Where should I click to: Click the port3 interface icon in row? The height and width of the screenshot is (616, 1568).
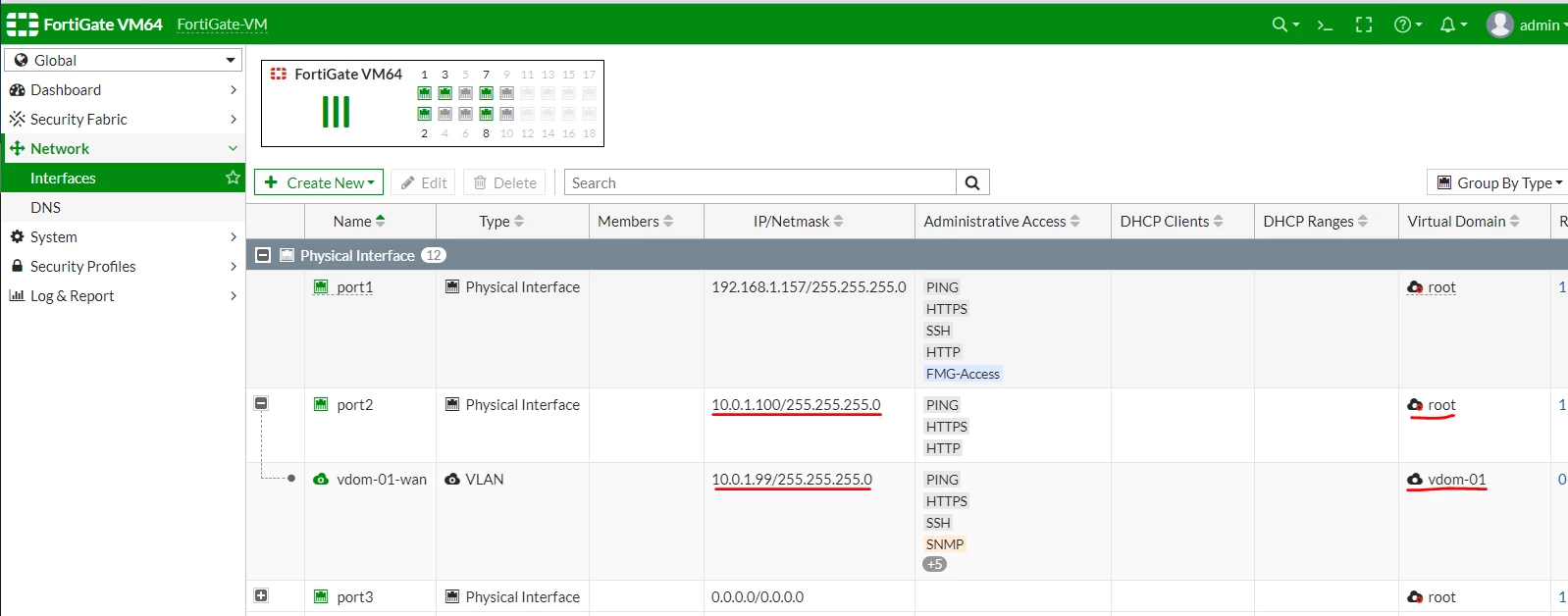321,596
